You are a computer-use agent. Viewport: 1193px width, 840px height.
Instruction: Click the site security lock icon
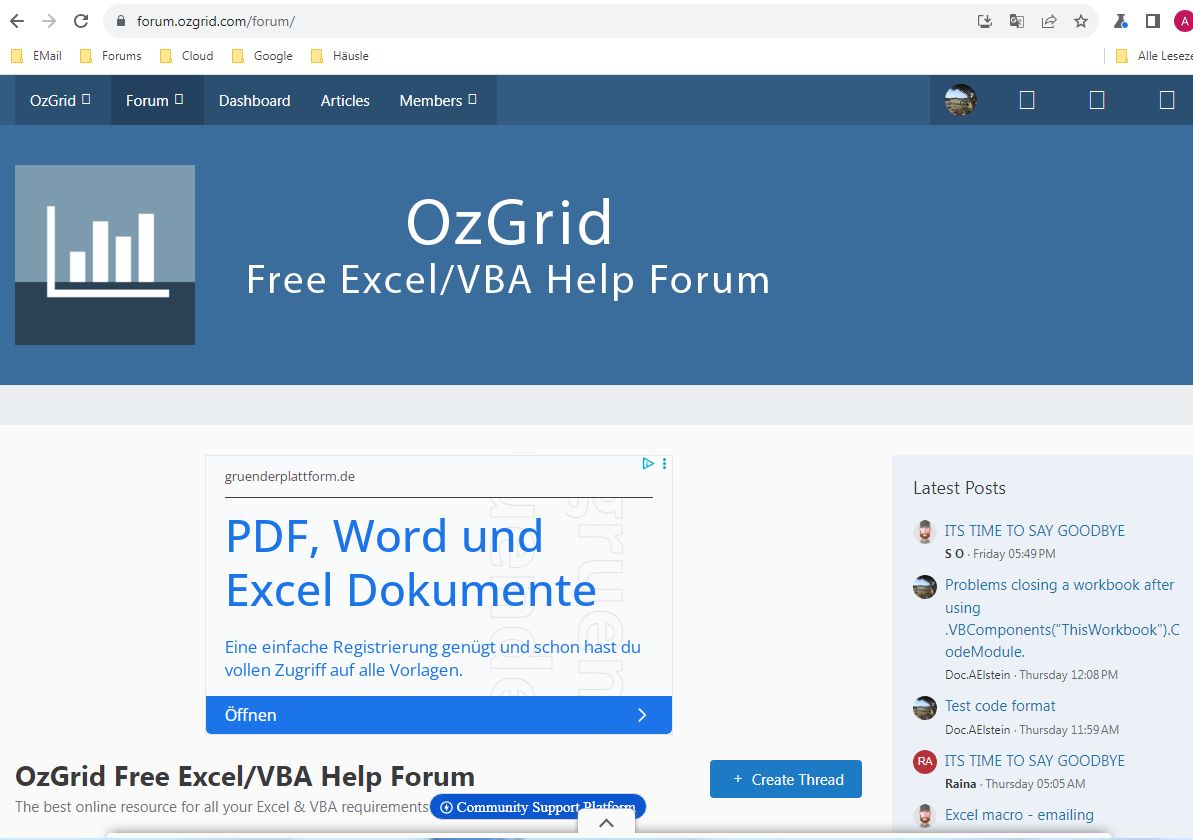click(x=120, y=21)
